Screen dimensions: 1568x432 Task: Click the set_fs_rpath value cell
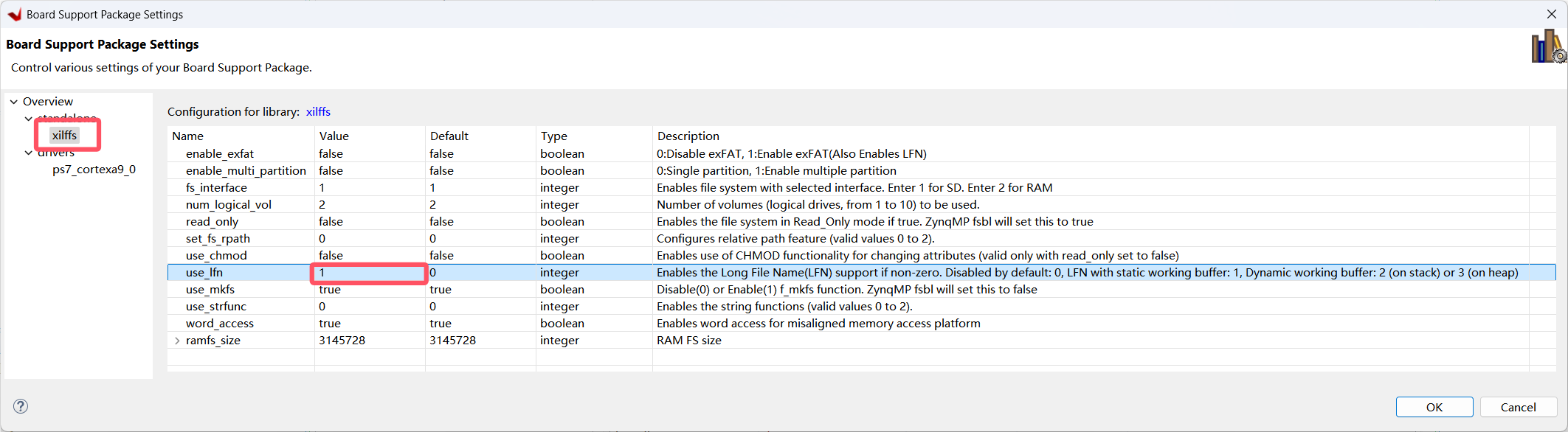tap(370, 239)
